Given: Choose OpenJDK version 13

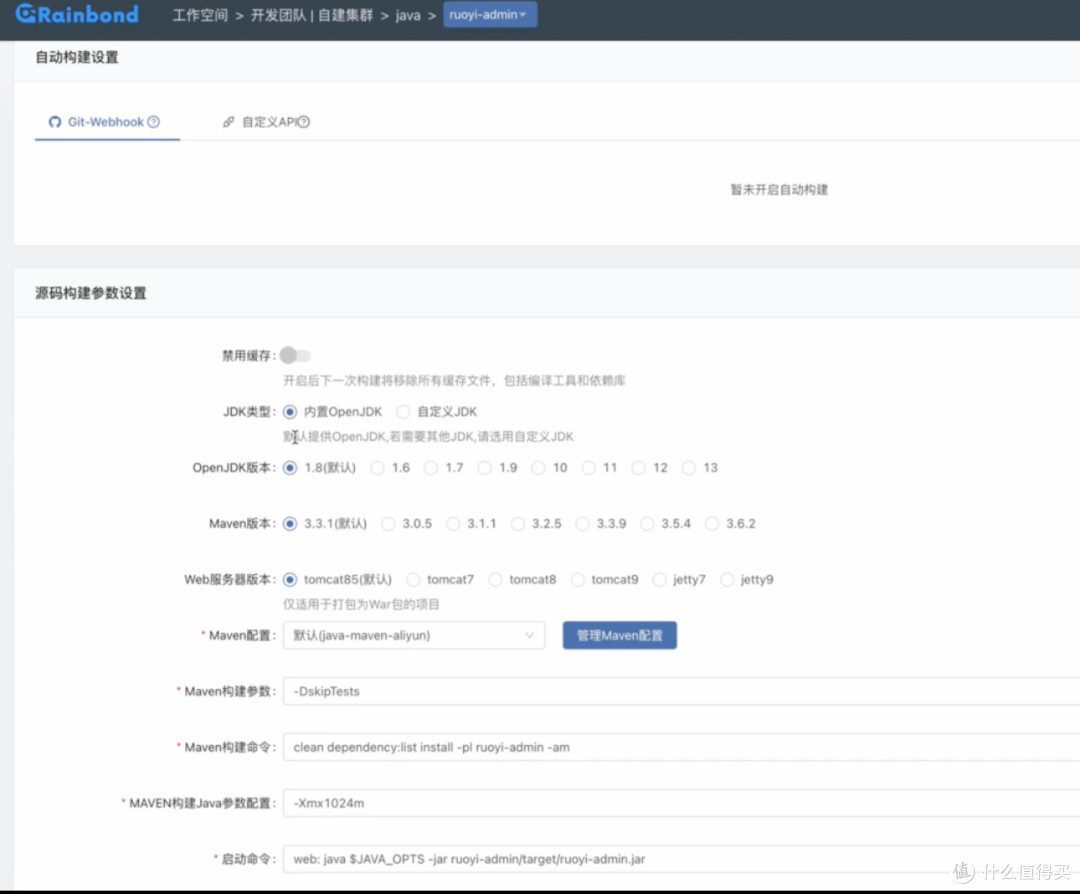Looking at the screenshot, I should [688, 468].
